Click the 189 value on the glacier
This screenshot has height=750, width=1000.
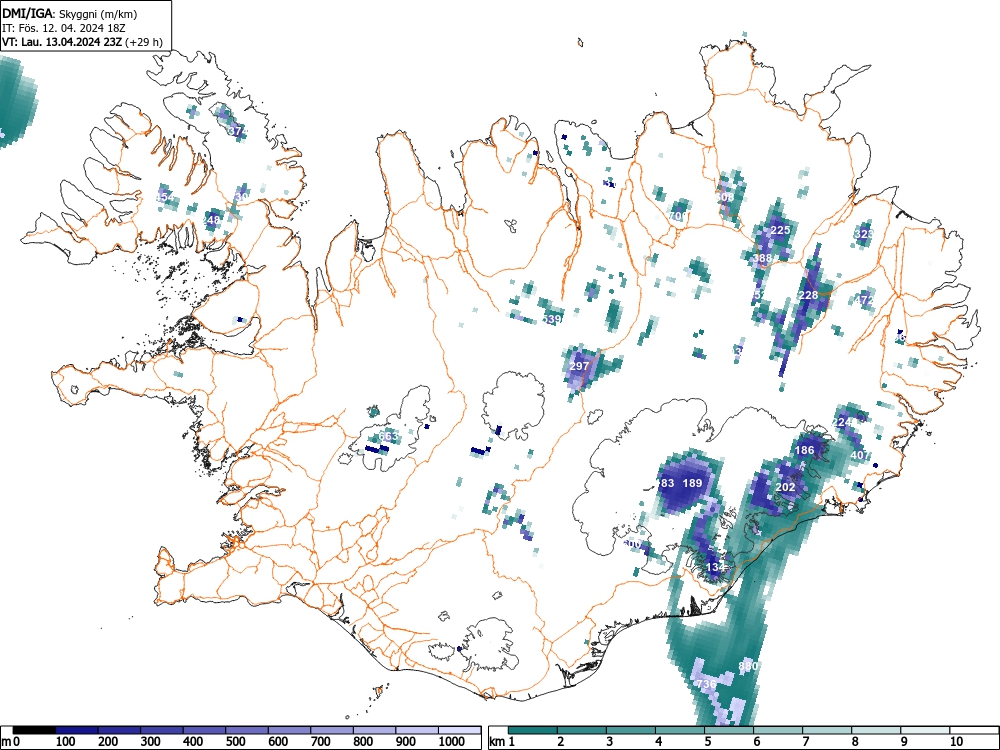(693, 483)
